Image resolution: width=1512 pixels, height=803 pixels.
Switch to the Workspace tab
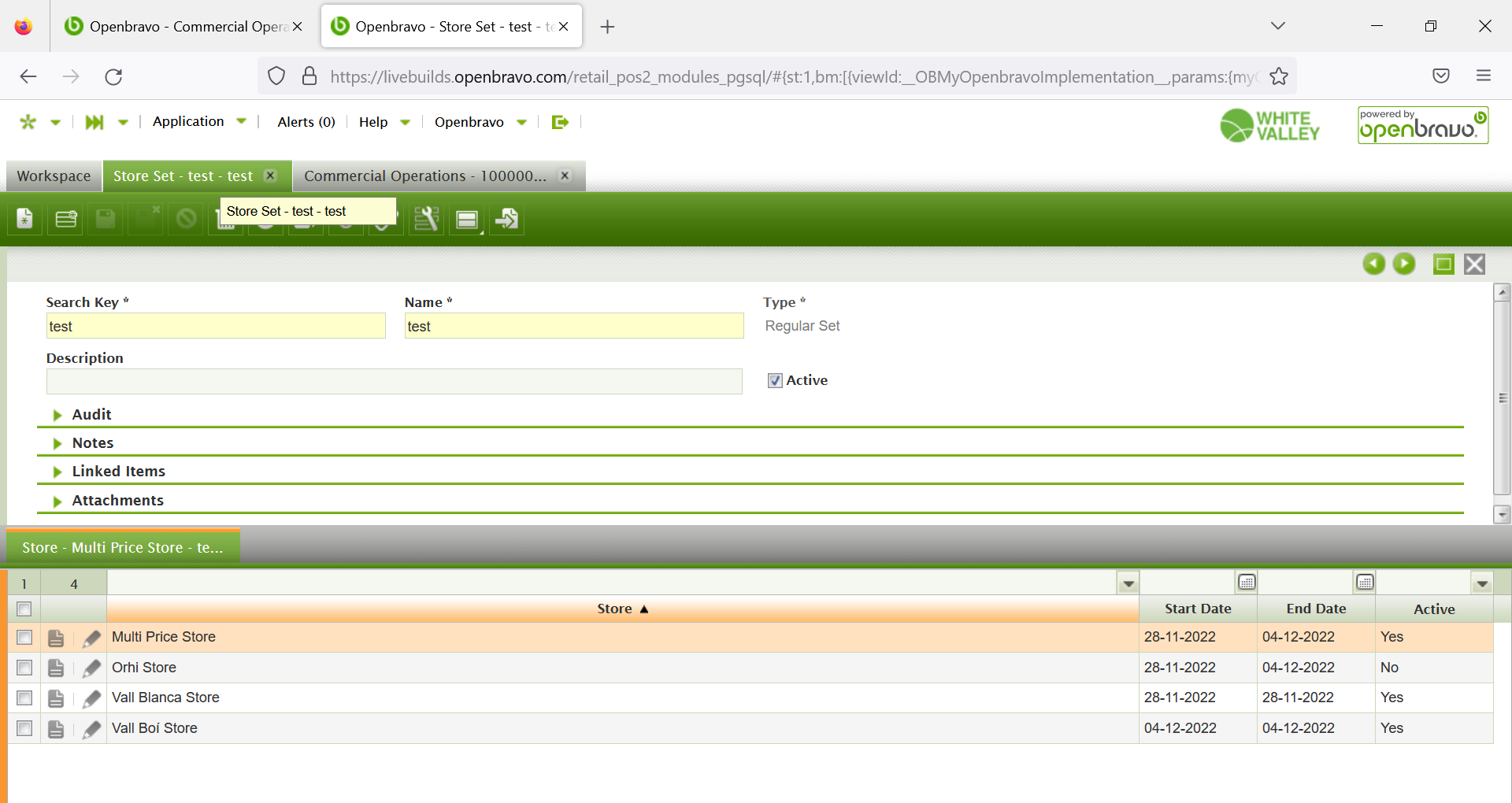(x=54, y=176)
